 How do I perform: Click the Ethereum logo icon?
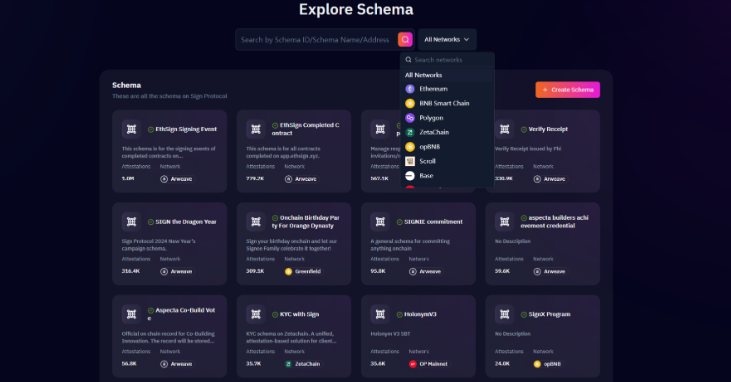pyautogui.click(x=410, y=89)
